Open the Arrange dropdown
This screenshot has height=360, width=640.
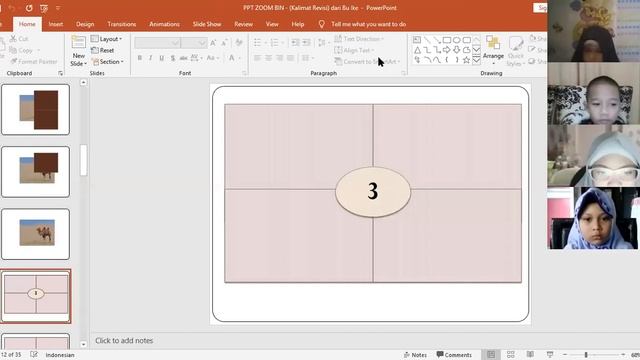coord(493,51)
